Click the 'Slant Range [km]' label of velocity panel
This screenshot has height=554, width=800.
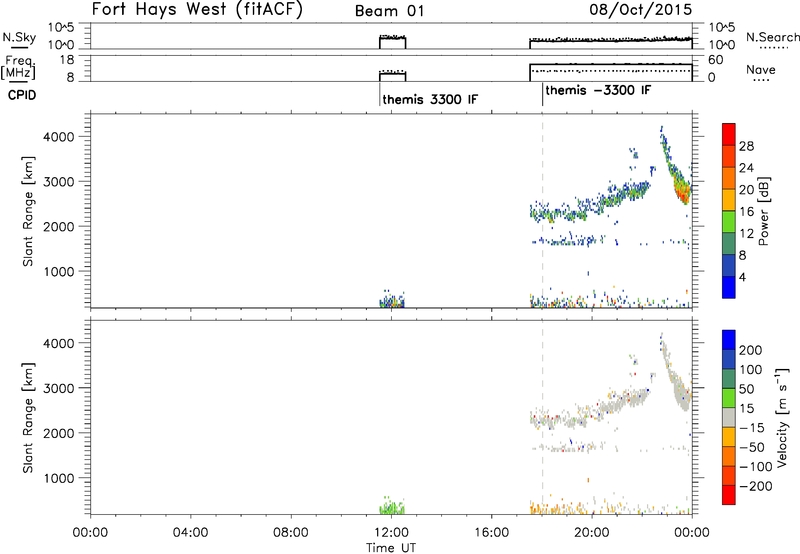(28, 418)
